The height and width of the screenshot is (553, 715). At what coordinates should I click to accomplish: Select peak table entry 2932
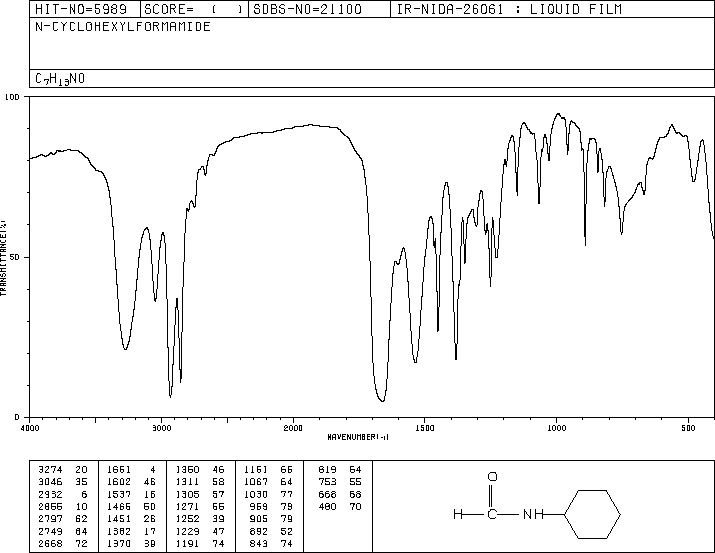coord(50,494)
